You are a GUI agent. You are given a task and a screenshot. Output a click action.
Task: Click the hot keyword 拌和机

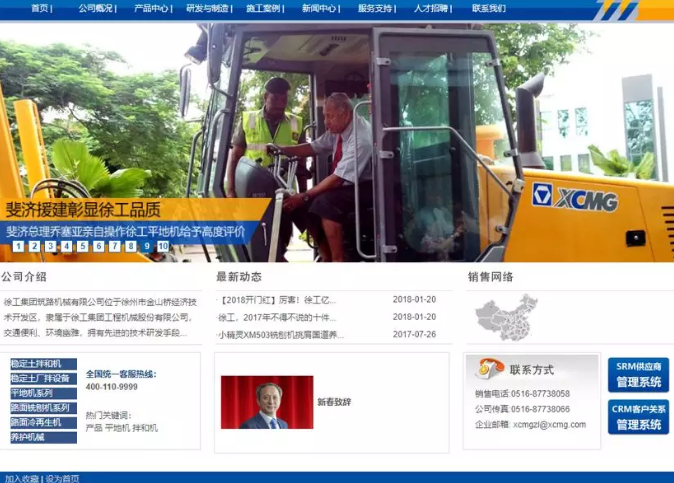pyautogui.click(x=145, y=428)
